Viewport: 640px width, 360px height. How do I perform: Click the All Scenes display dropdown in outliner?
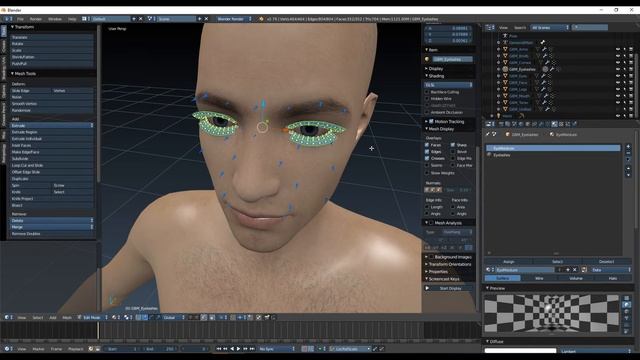click(x=549, y=27)
